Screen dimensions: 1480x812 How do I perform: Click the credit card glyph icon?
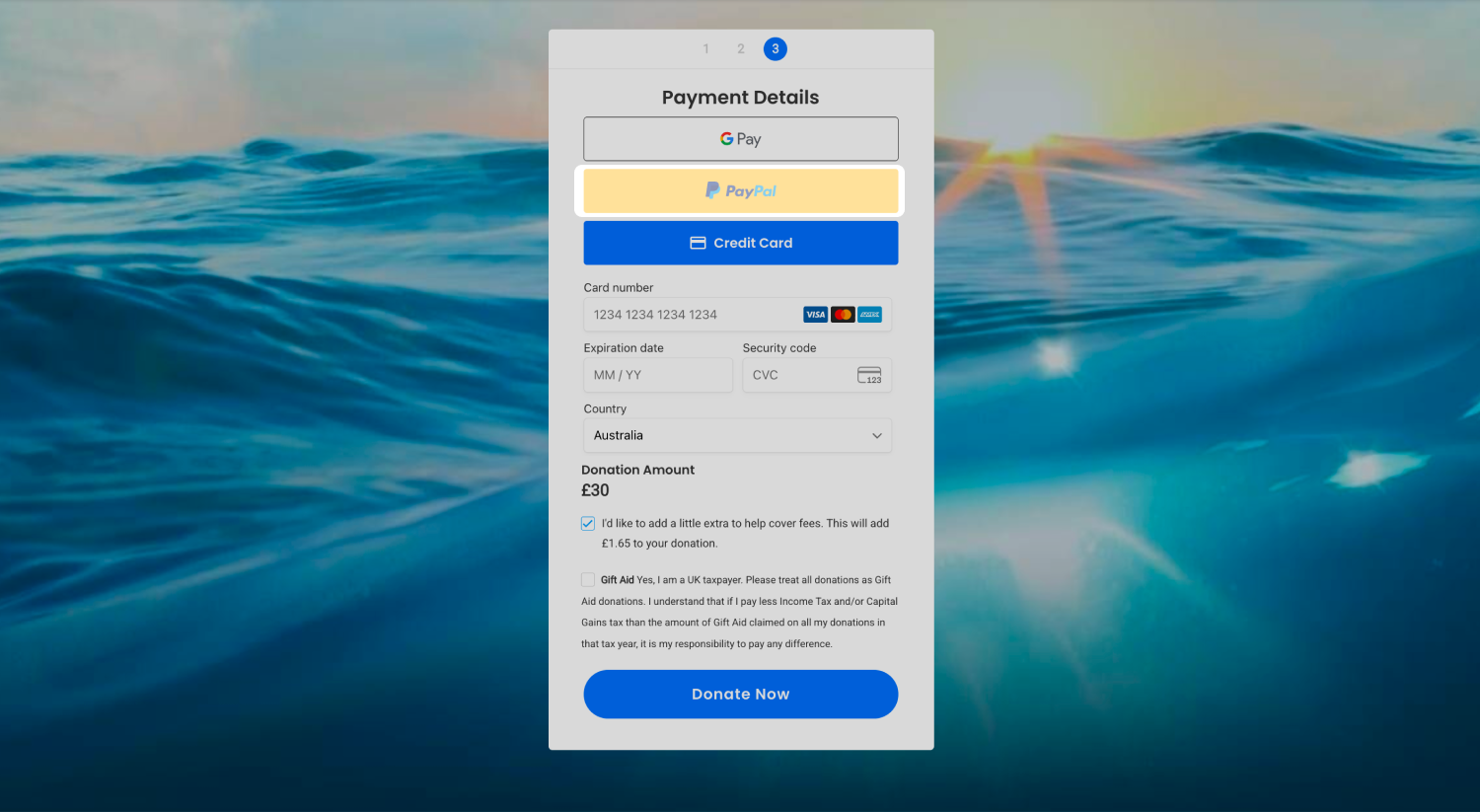point(698,243)
